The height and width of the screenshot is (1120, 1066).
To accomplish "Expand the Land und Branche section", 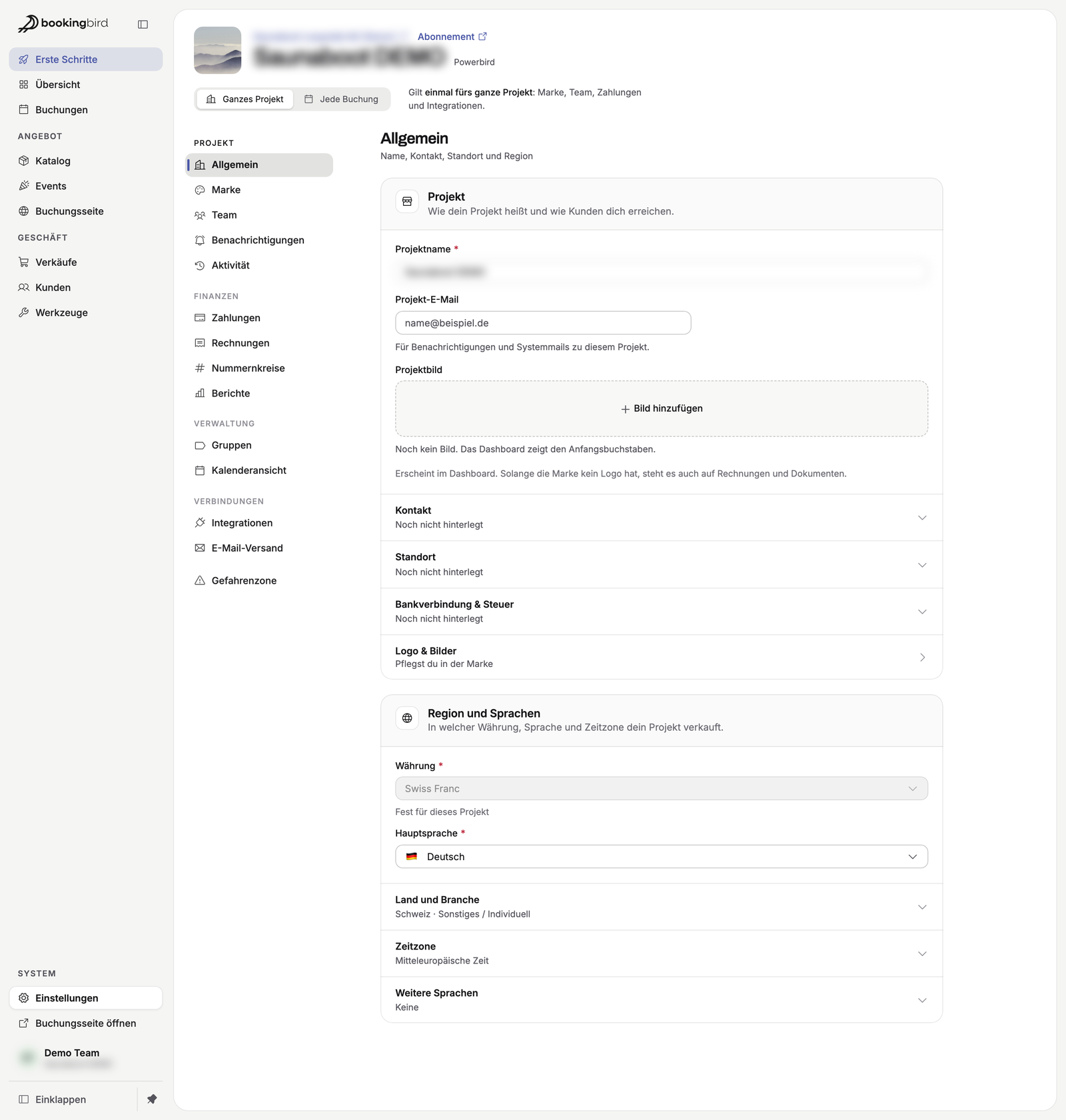I will coord(661,907).
